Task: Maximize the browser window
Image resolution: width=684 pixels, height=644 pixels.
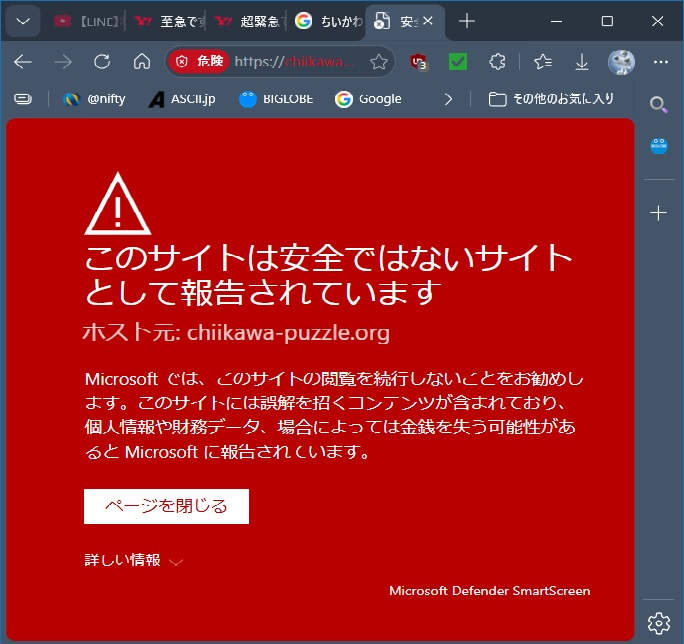Action: point(607,21)
